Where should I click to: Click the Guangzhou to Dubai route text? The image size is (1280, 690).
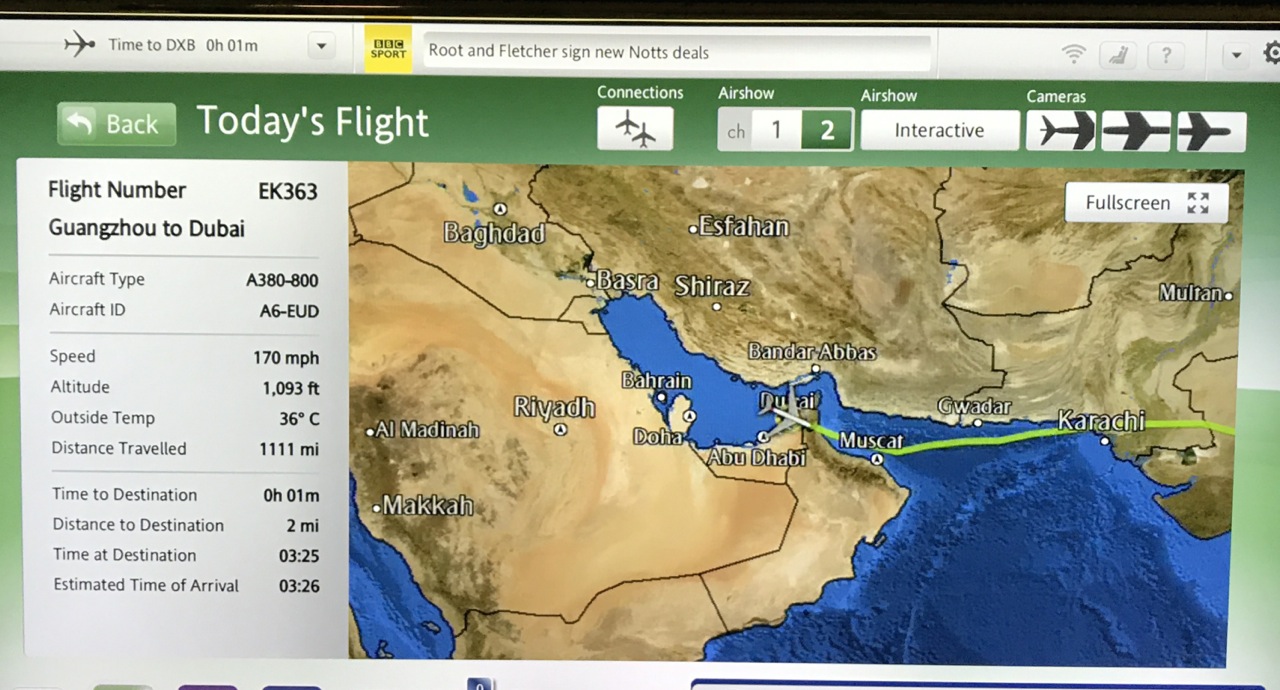(x=146, y=229)
